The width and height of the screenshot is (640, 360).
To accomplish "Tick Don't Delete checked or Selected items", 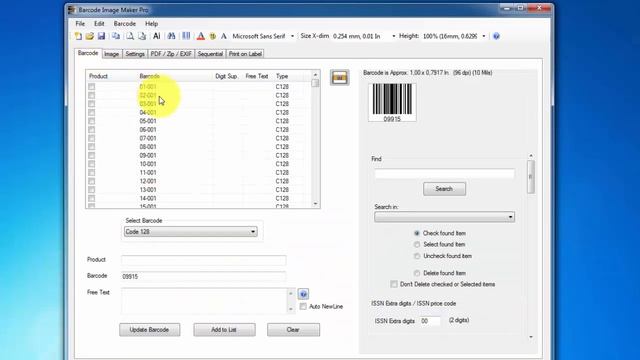I will coord(394,284).
